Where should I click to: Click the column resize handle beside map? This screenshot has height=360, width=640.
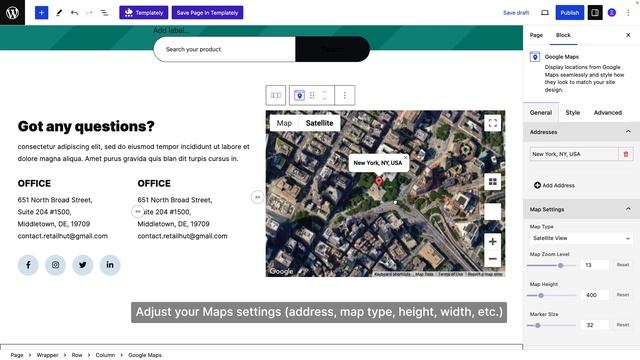coord(257,197)
